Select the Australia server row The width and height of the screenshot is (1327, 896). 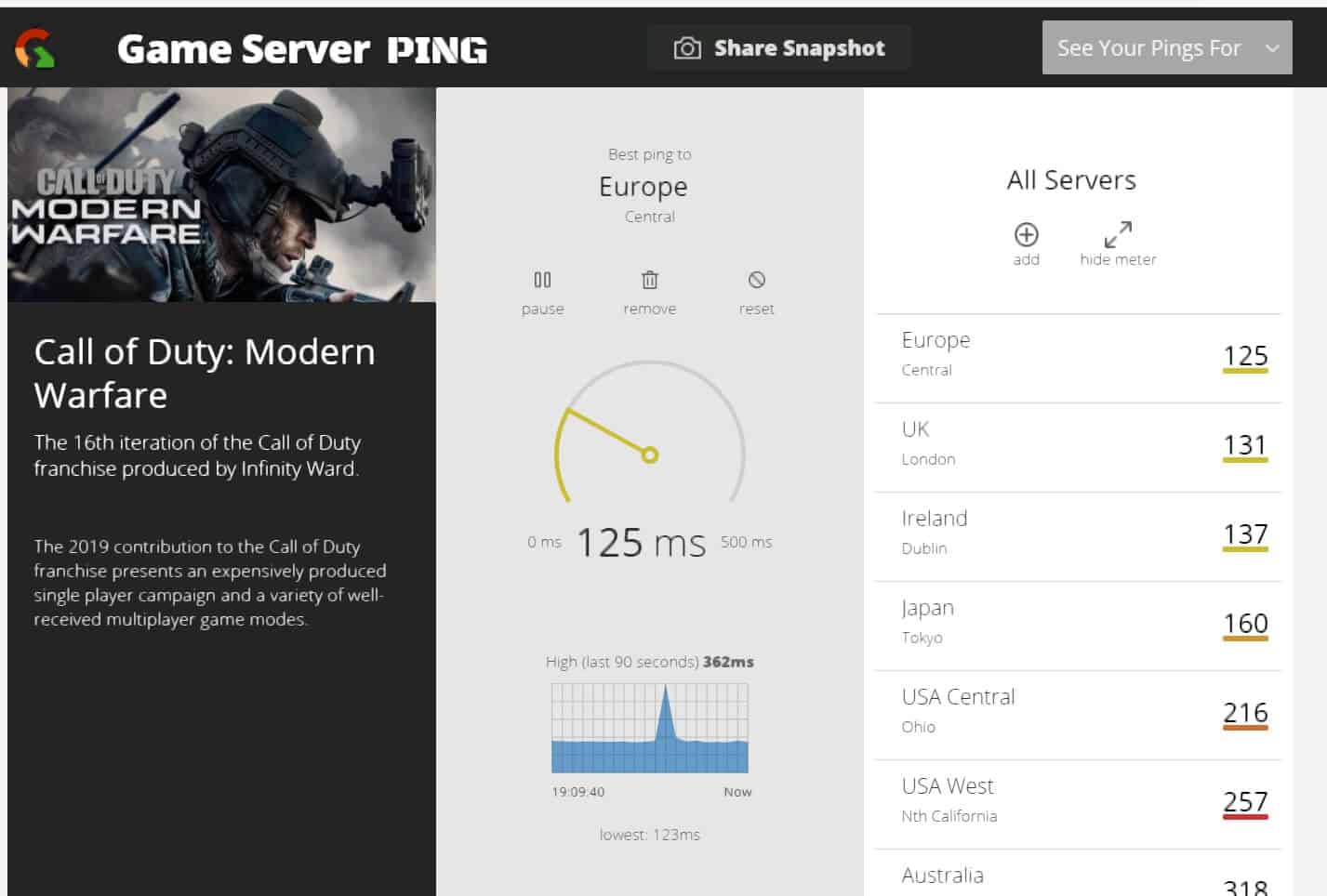pos(1079,874)
